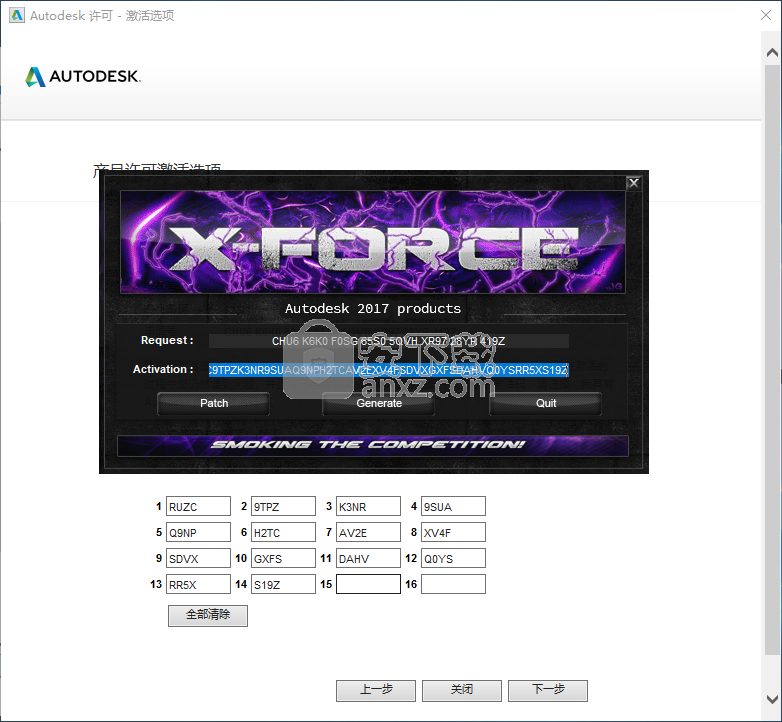Viewport: 782px width, 722px height.
Task: Click the Quit button
Action: coord(546,403)
